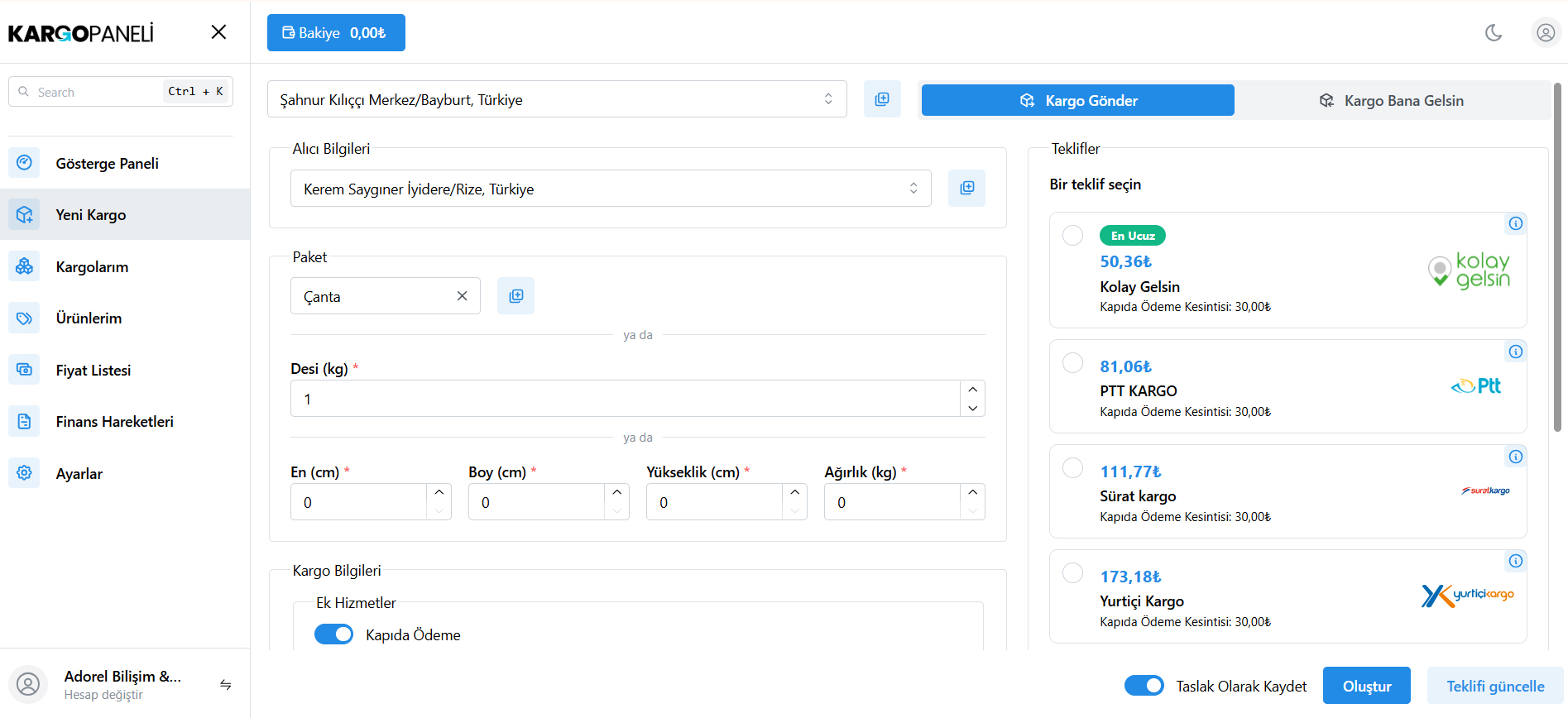
Task: Add new recipient icon button
Action: pos(966,188)
